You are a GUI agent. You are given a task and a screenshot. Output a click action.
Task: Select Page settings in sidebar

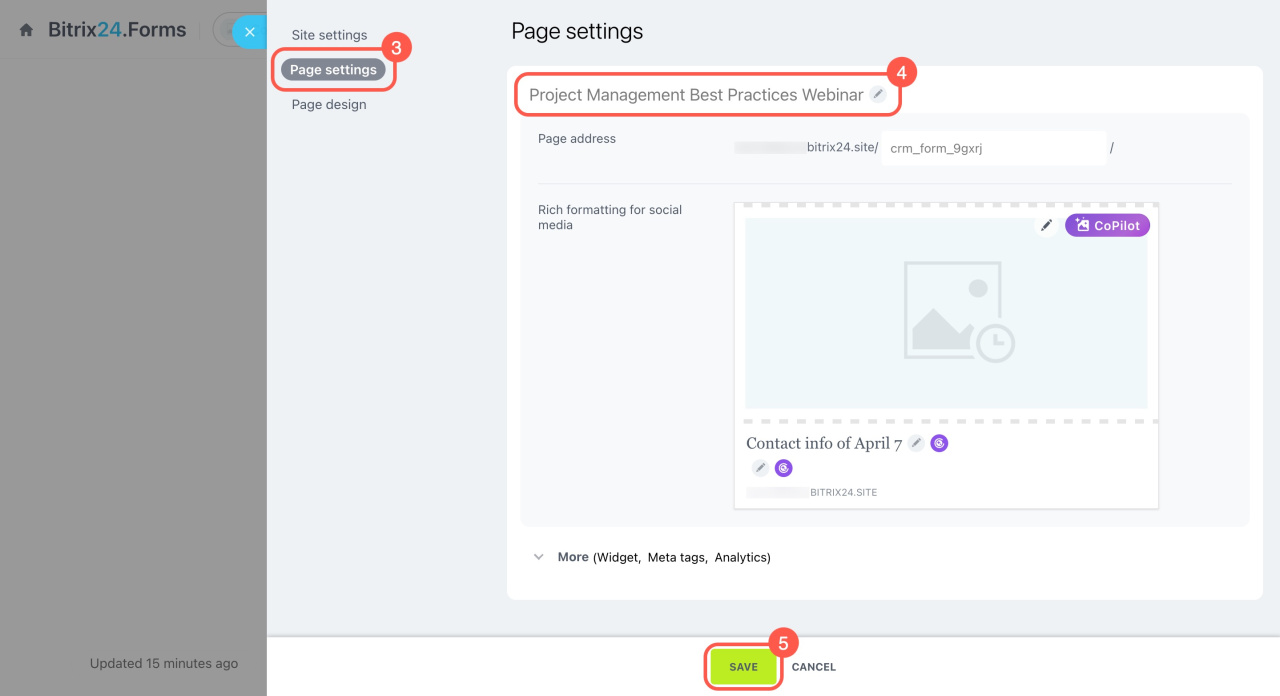pos(333,70)
